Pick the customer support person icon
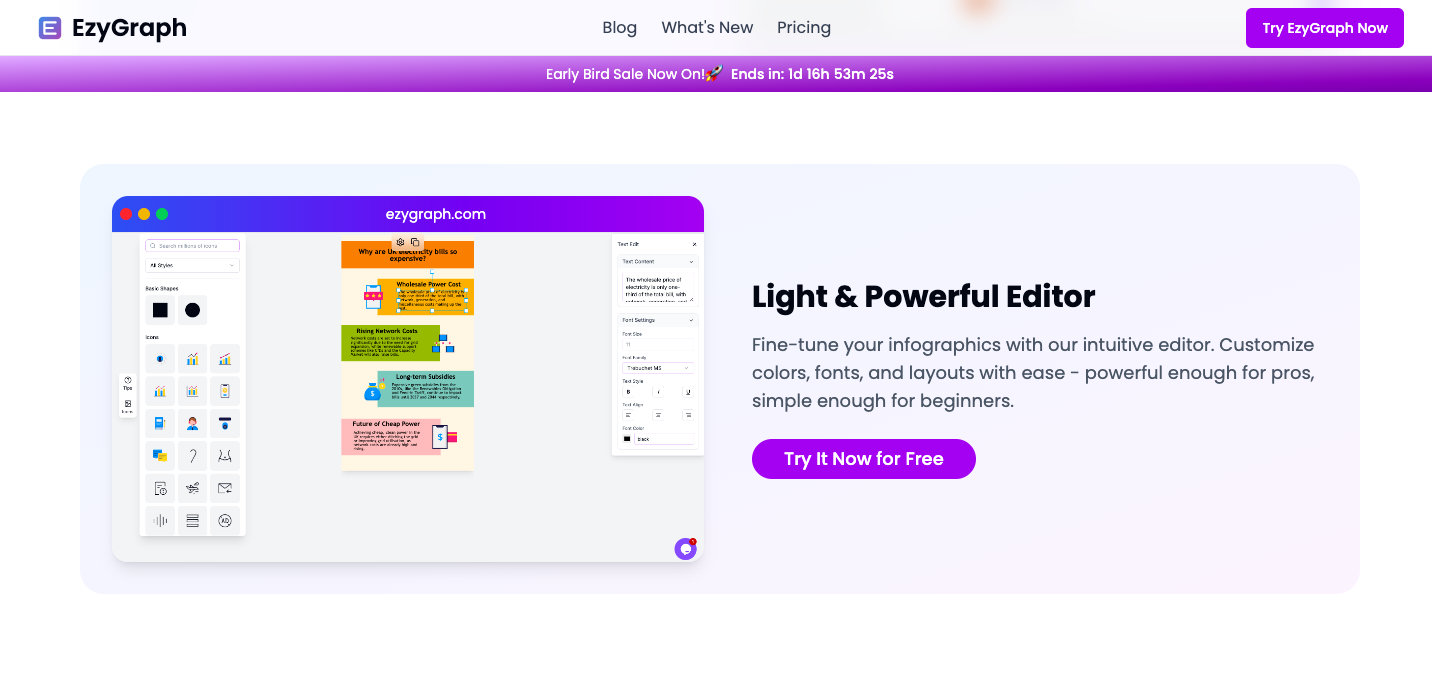 pyautogui.click(x=192, y=423)
